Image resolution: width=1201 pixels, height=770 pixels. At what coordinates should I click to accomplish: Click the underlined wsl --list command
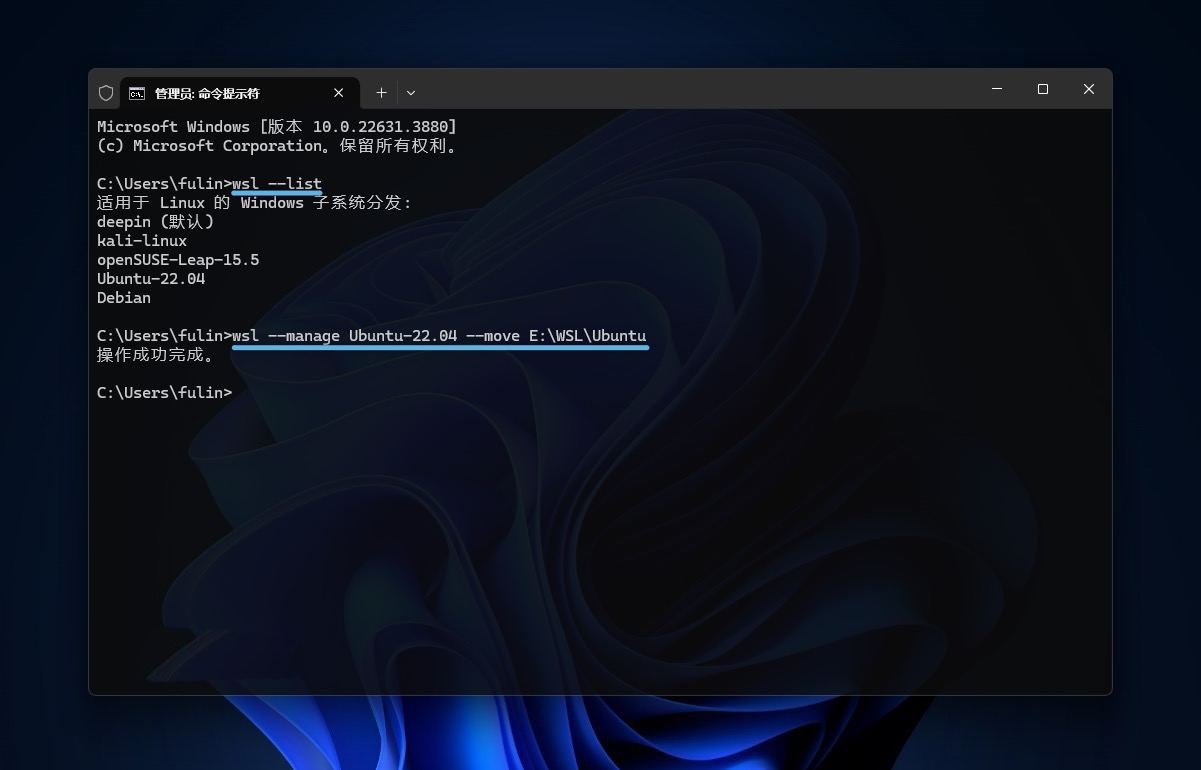coord(277,184)
